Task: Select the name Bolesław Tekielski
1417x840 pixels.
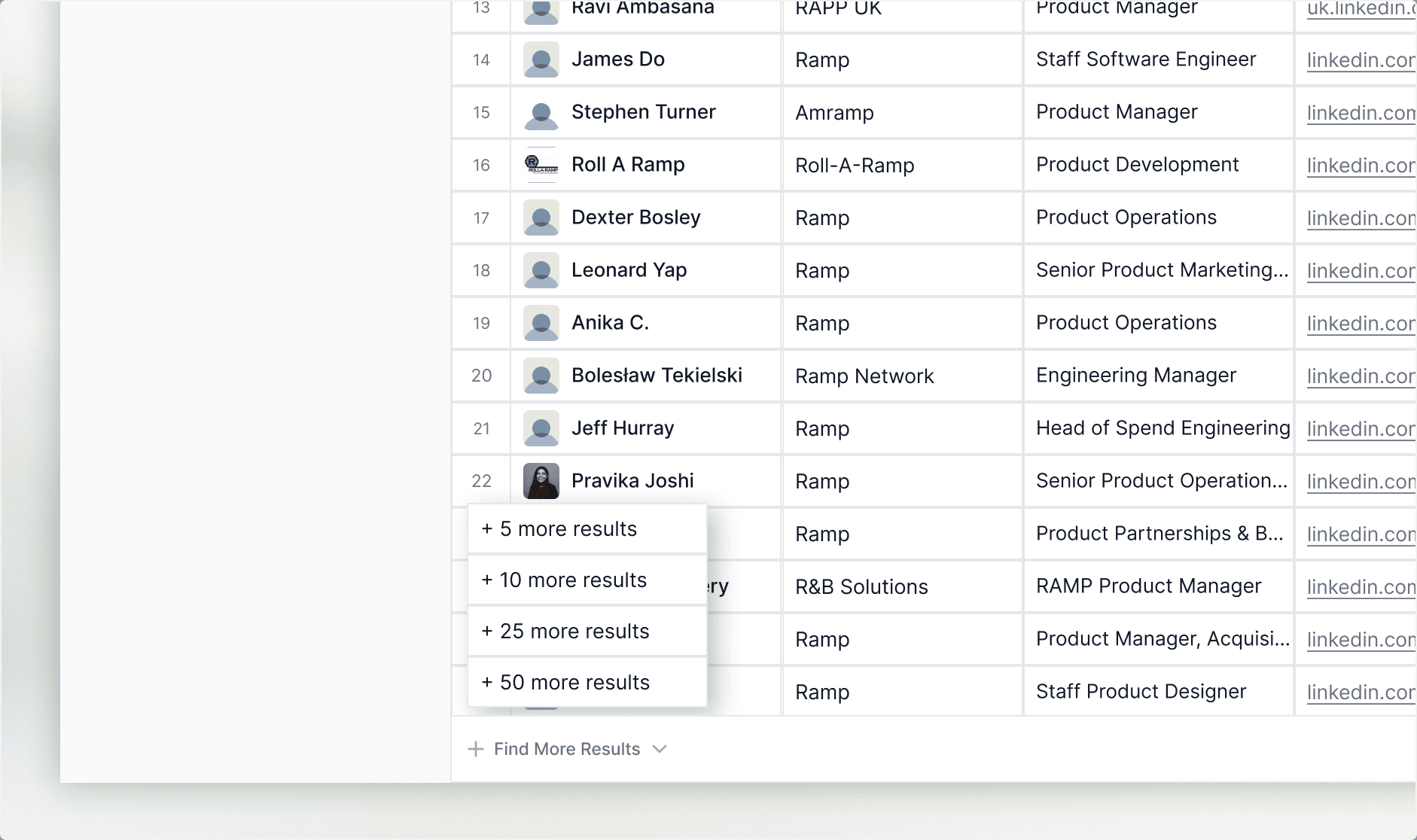Action: click(657, 376)
